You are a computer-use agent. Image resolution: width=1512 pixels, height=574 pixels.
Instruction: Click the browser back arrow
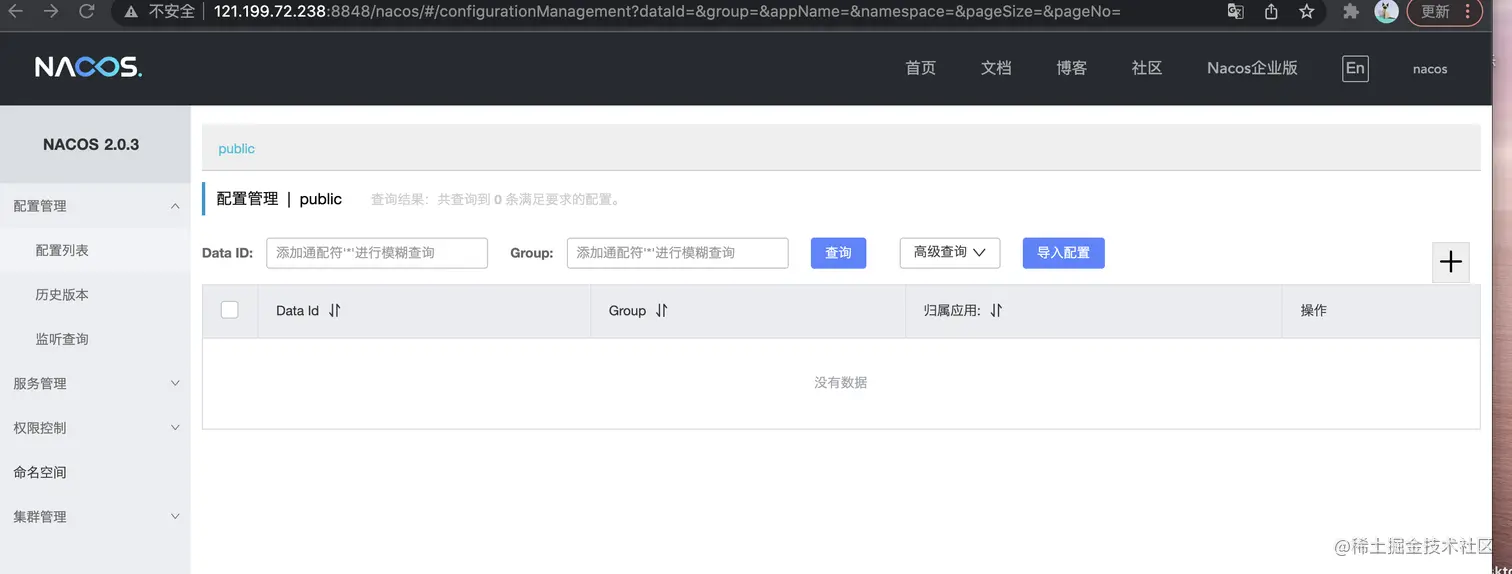pos(16,11)
